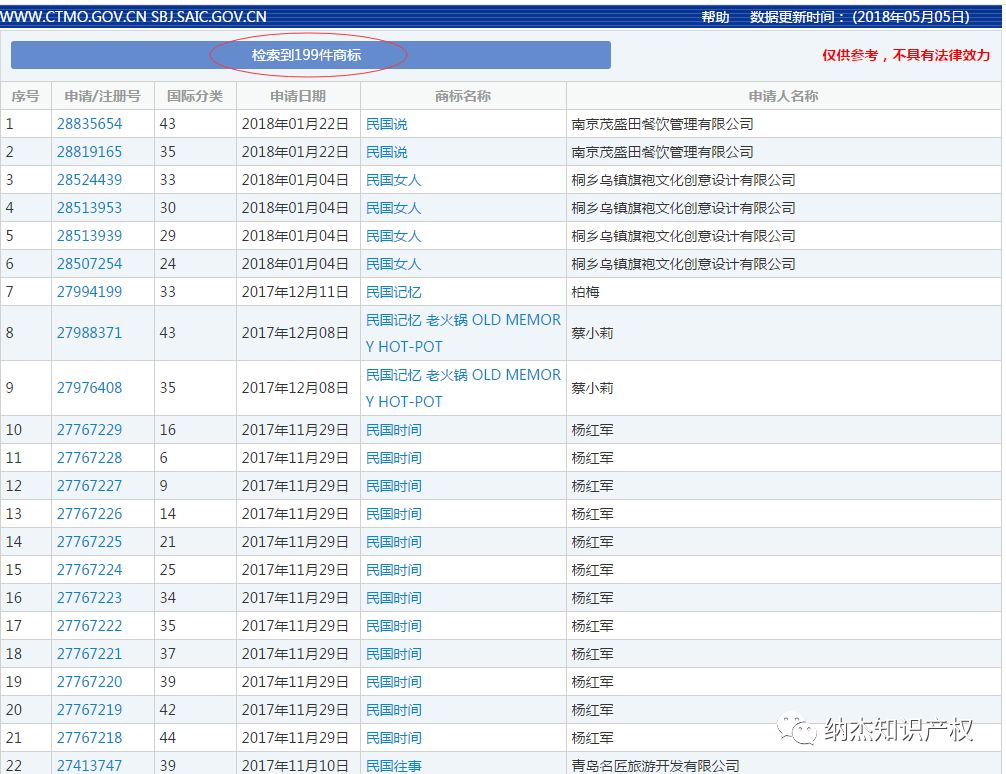Click the 申请日期 column header
The width and height of the screenshot is (1006, 774).
click(298, 96)
